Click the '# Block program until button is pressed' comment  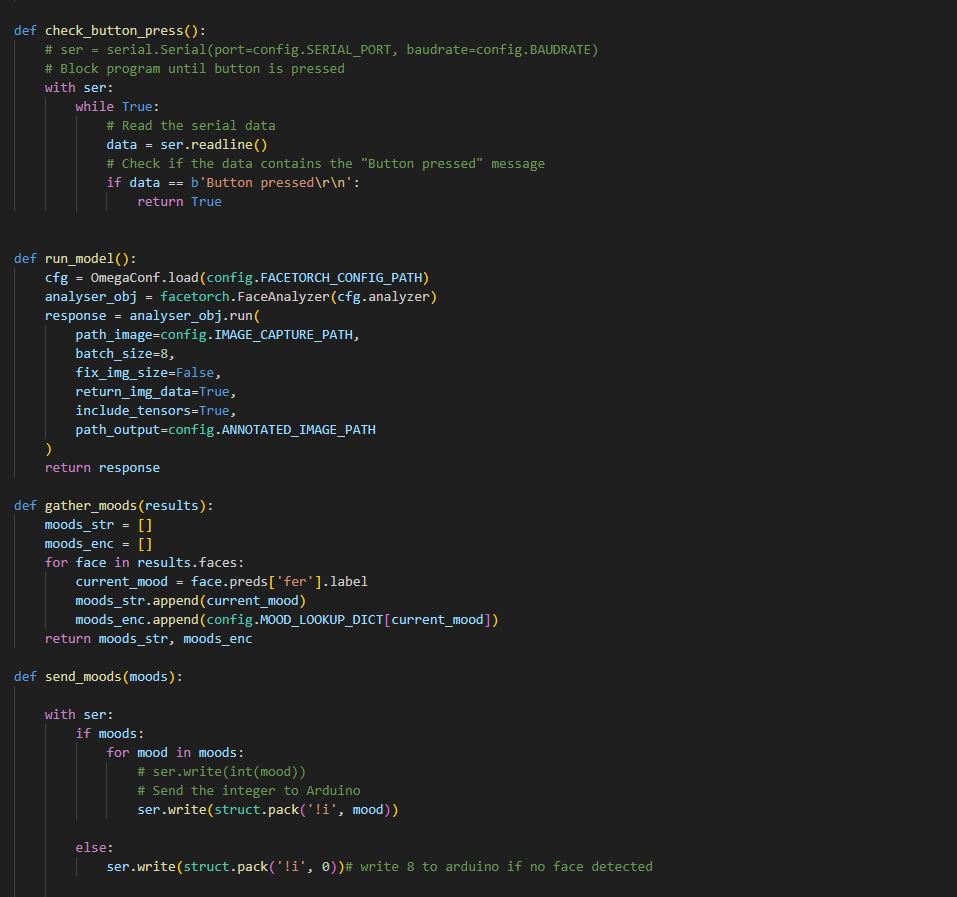click(x=195, y=68)
